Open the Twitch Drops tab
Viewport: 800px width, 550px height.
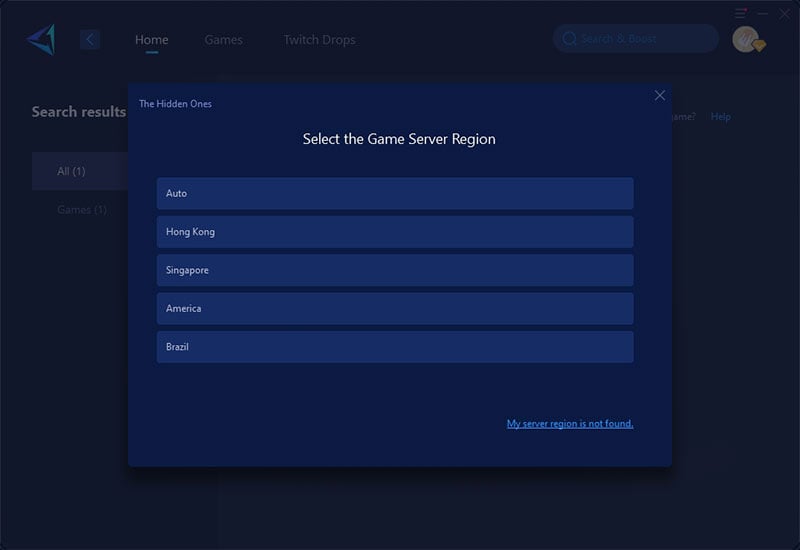319,40
